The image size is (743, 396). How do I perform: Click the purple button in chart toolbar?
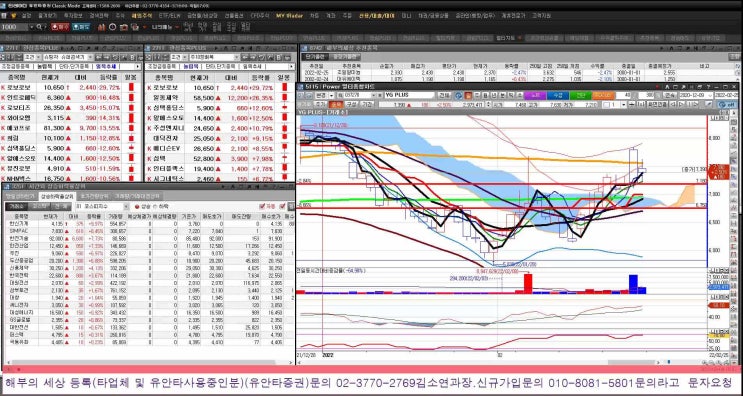535,95
